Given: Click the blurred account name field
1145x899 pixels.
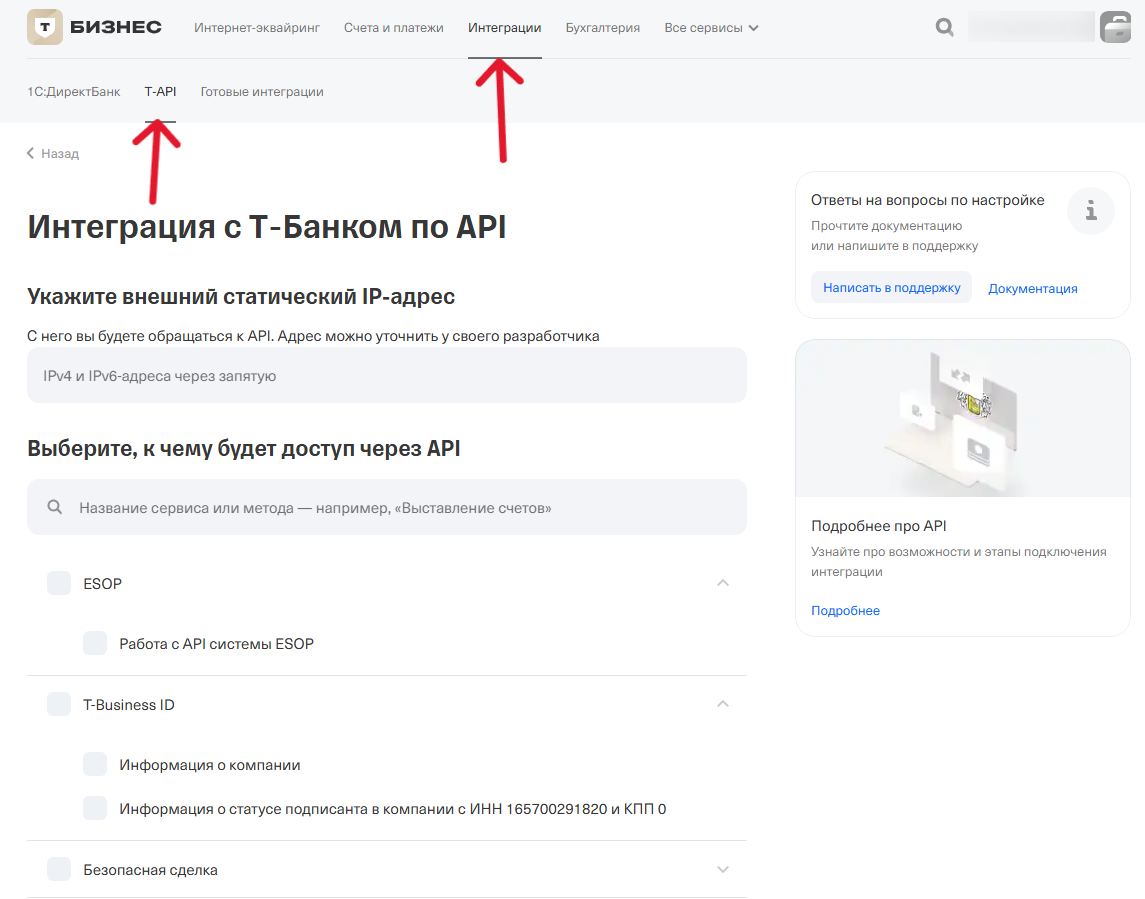Looking at the screenshot, I should coord(1031,27).
